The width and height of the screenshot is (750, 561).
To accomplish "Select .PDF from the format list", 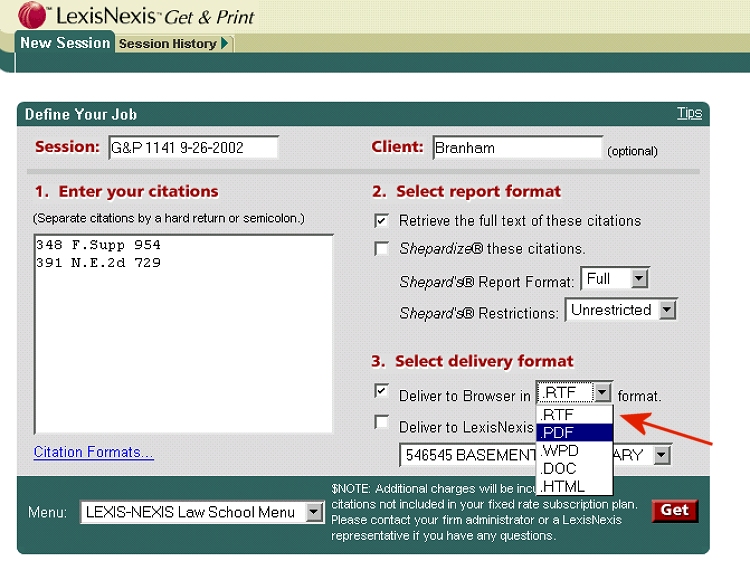I will (x=574, y=432).
